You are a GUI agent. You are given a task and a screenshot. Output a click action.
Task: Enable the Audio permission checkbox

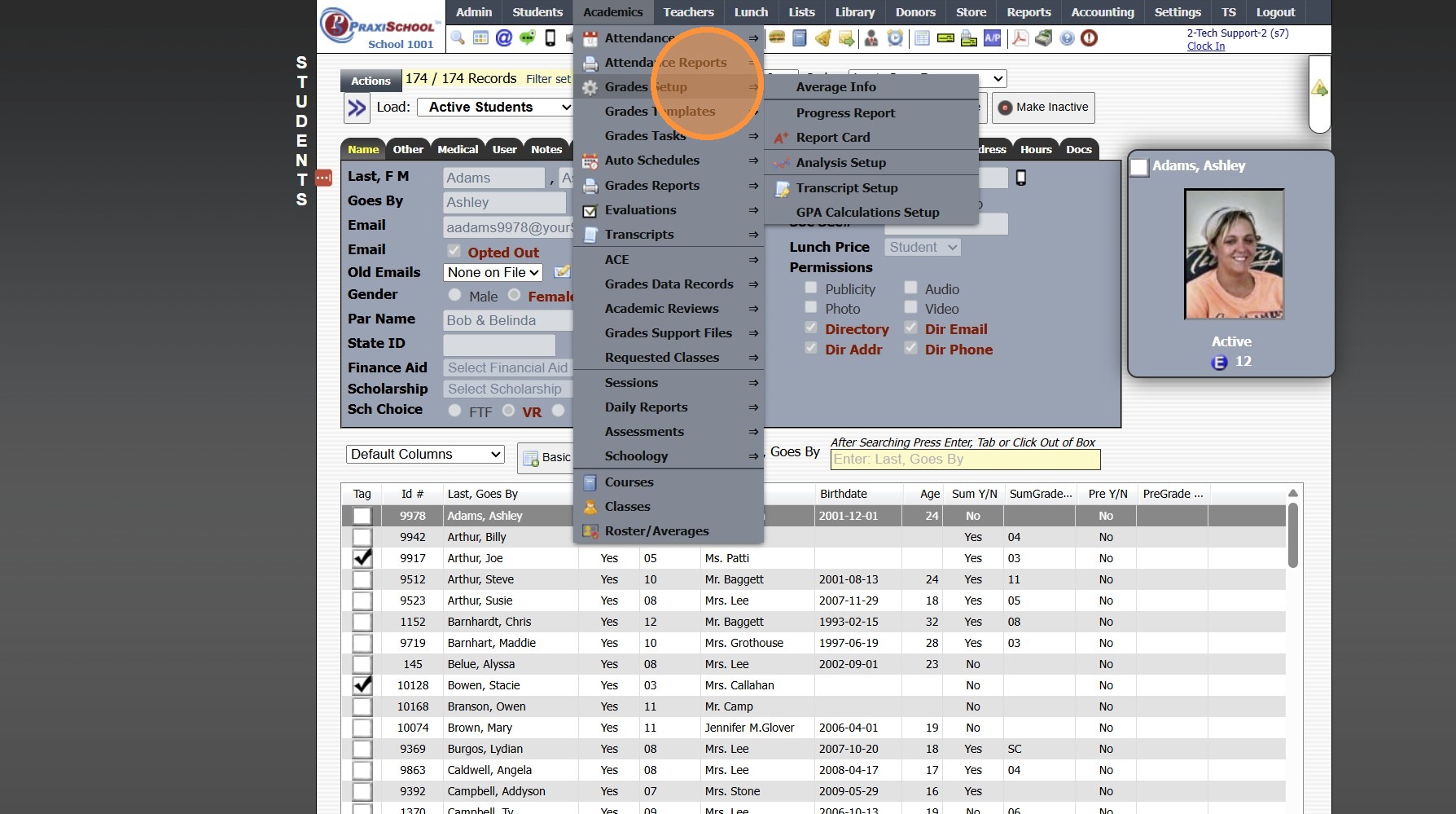coord(910,288)
